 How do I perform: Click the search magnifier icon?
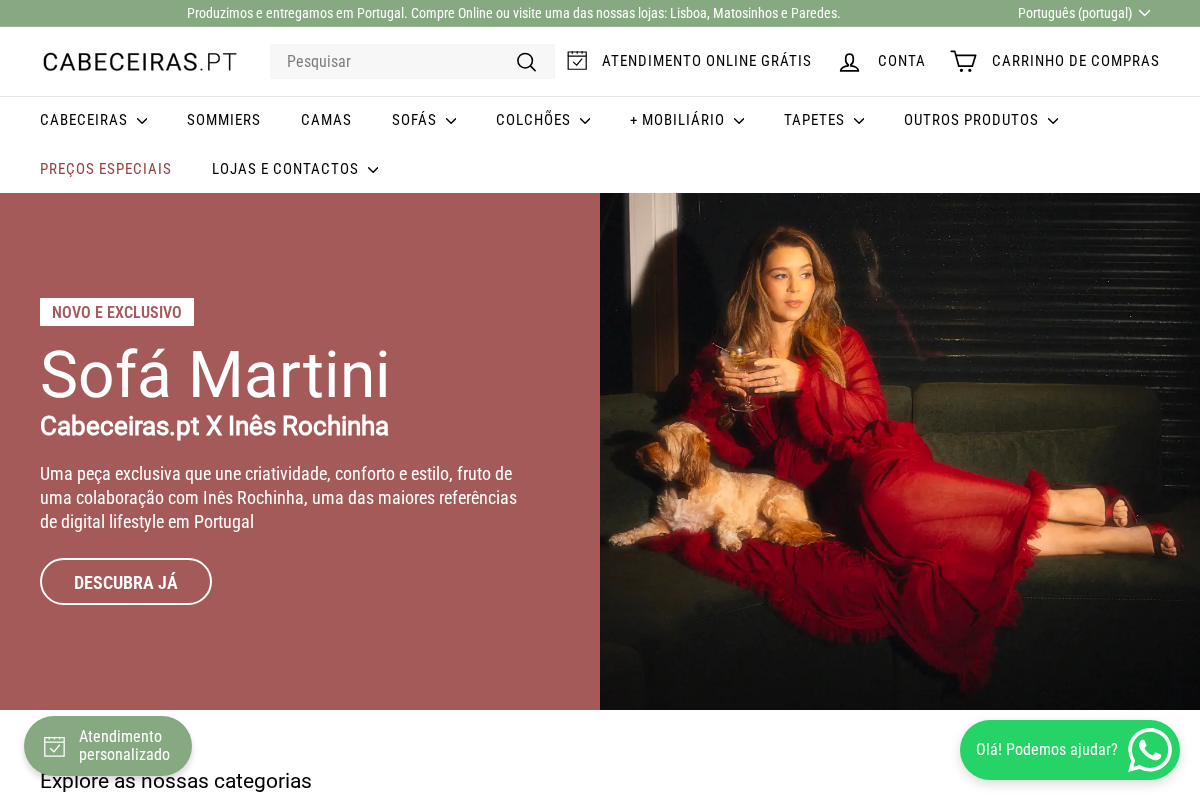click(x=526, y=62)
